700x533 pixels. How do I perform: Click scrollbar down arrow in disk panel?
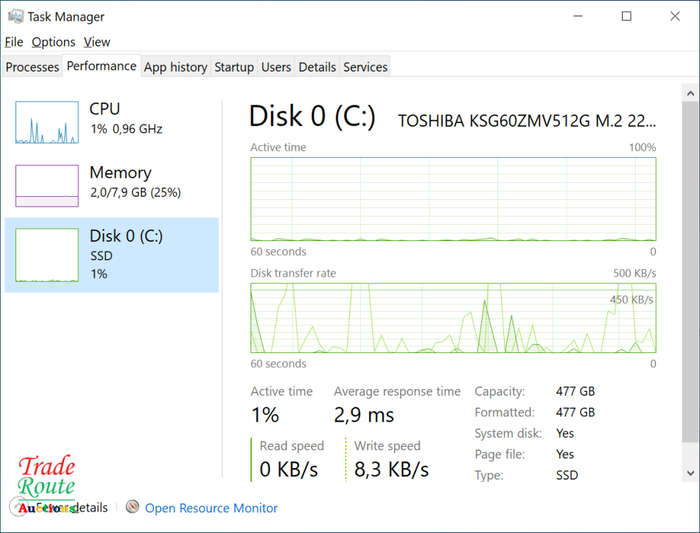coord(690,473)
